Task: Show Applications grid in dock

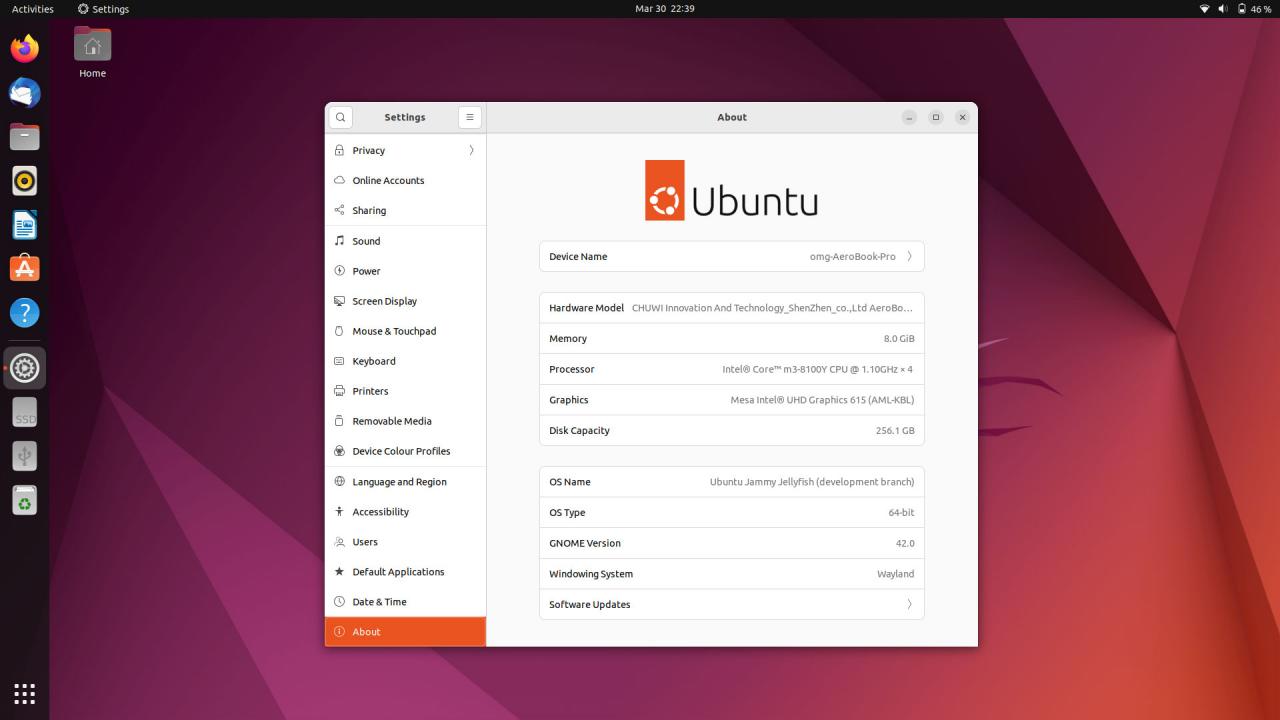Action: [x=25, y=693]
